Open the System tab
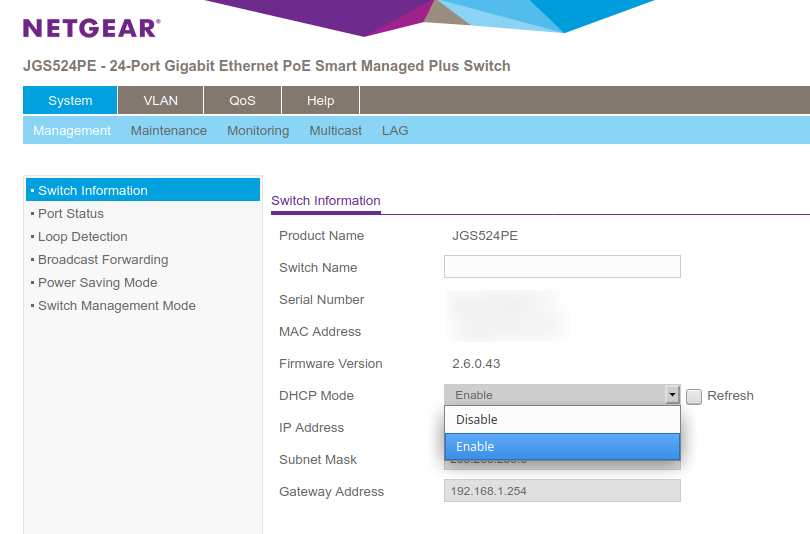 point(70,100)
